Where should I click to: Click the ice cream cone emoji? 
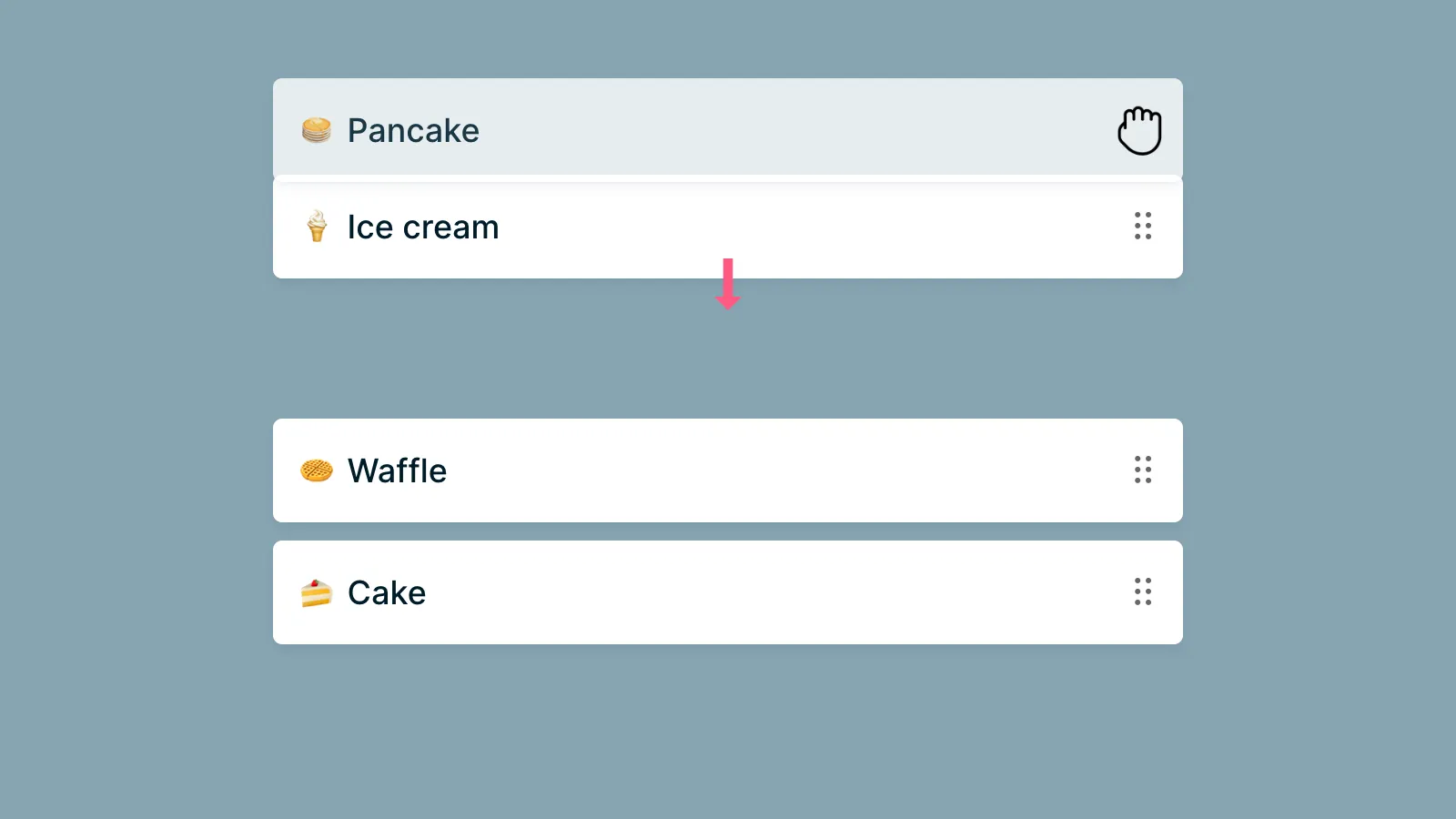pyautogui.click(x=317, y=227)
